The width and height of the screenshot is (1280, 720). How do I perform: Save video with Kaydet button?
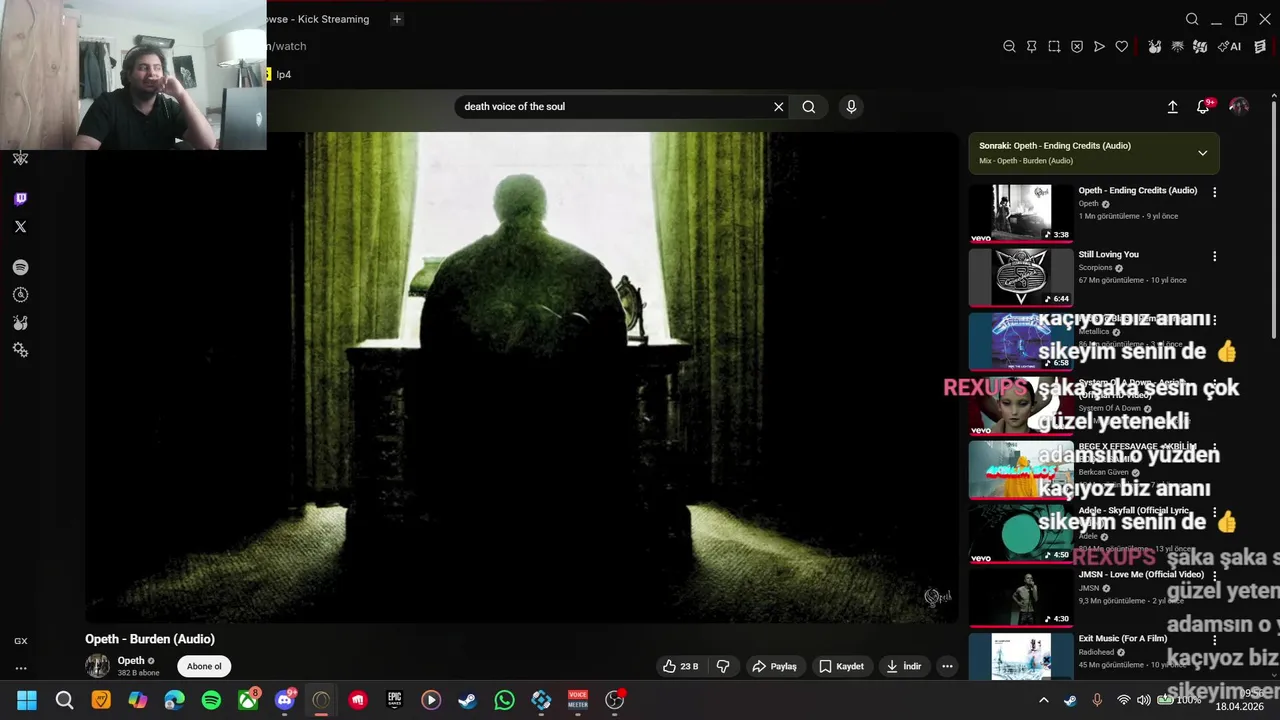coord(841,666)
